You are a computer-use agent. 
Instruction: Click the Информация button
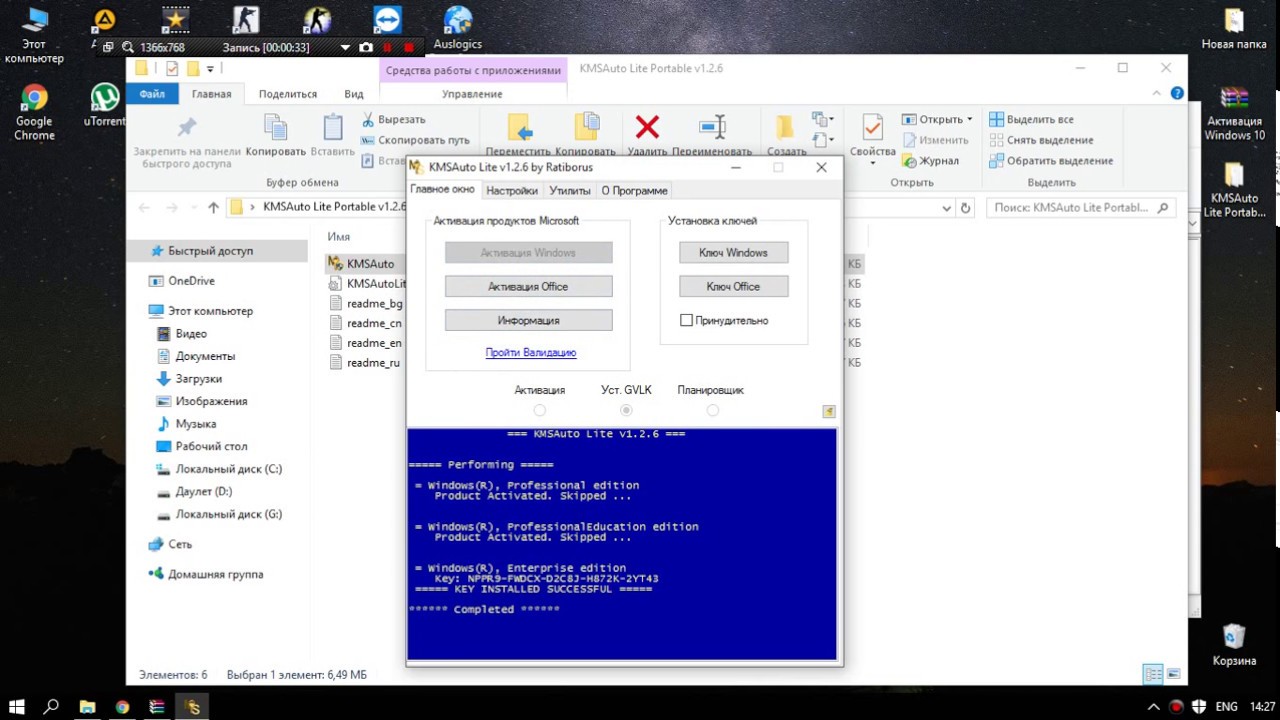528,321
